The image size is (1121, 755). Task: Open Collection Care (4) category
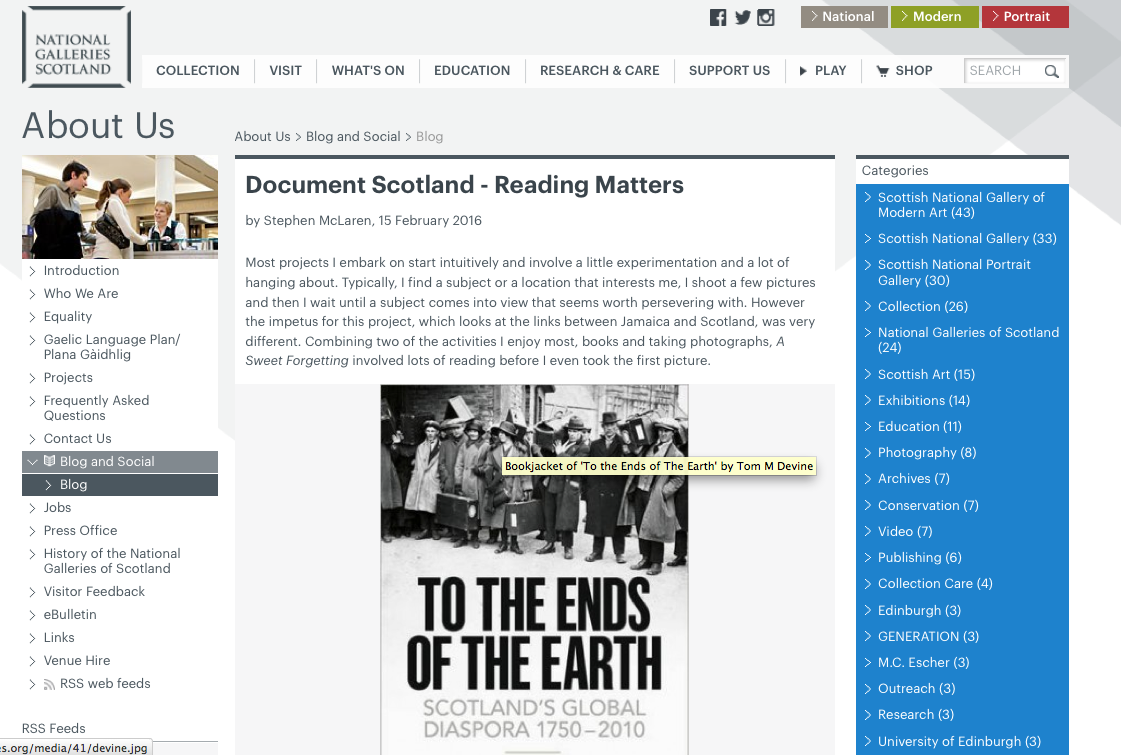(935, 584)
